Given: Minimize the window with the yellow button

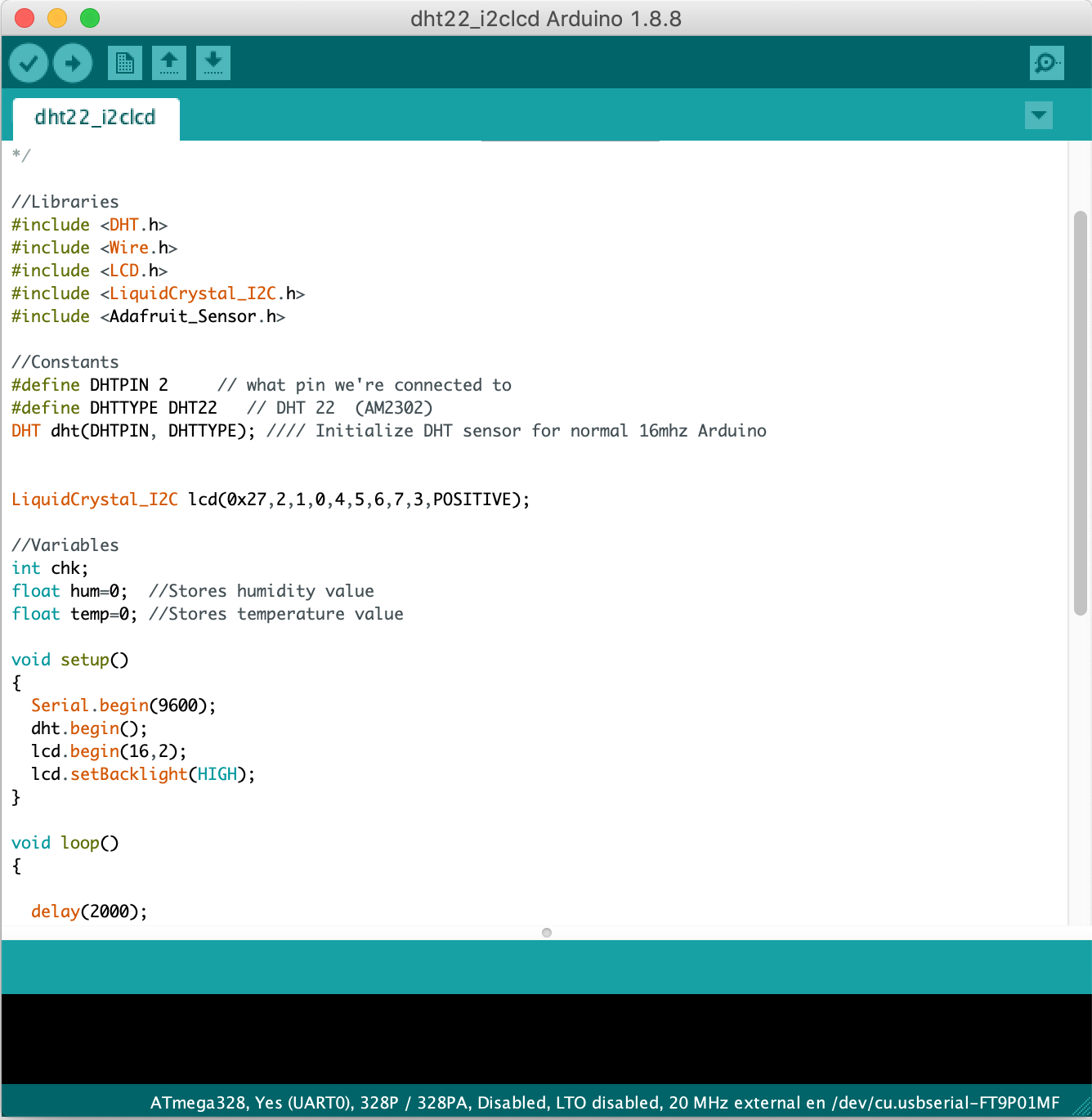Looking at the screenshot, I should coord(57,18).
